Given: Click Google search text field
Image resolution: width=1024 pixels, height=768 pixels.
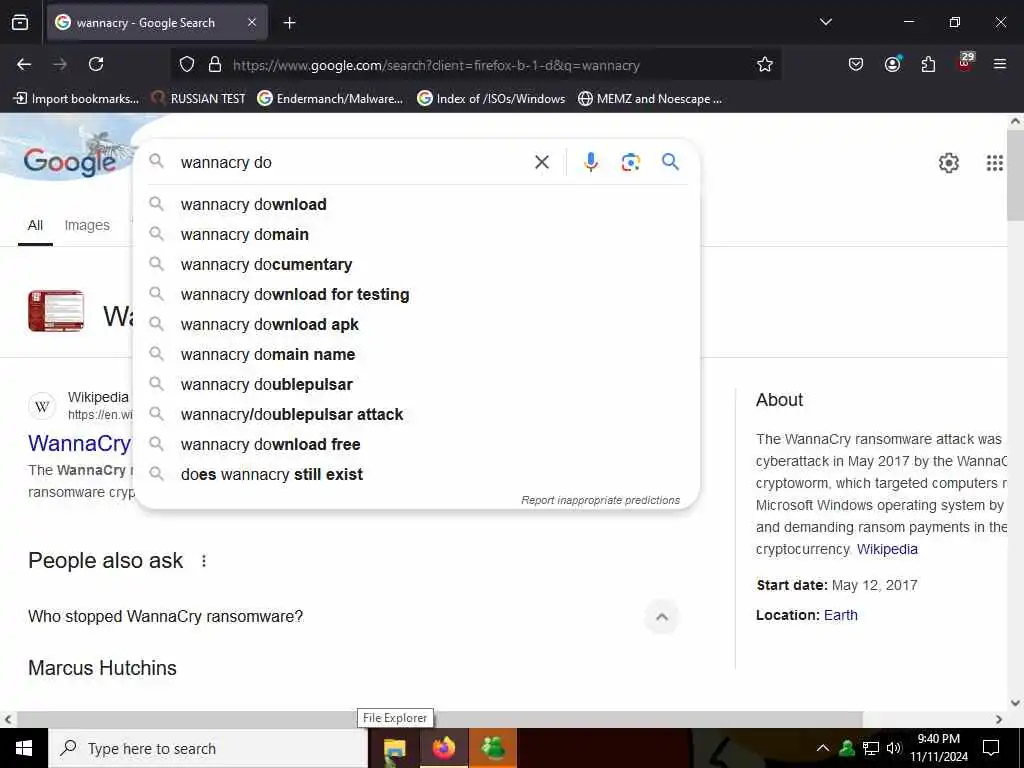Looking at the screenshot, I should (353, 162).
